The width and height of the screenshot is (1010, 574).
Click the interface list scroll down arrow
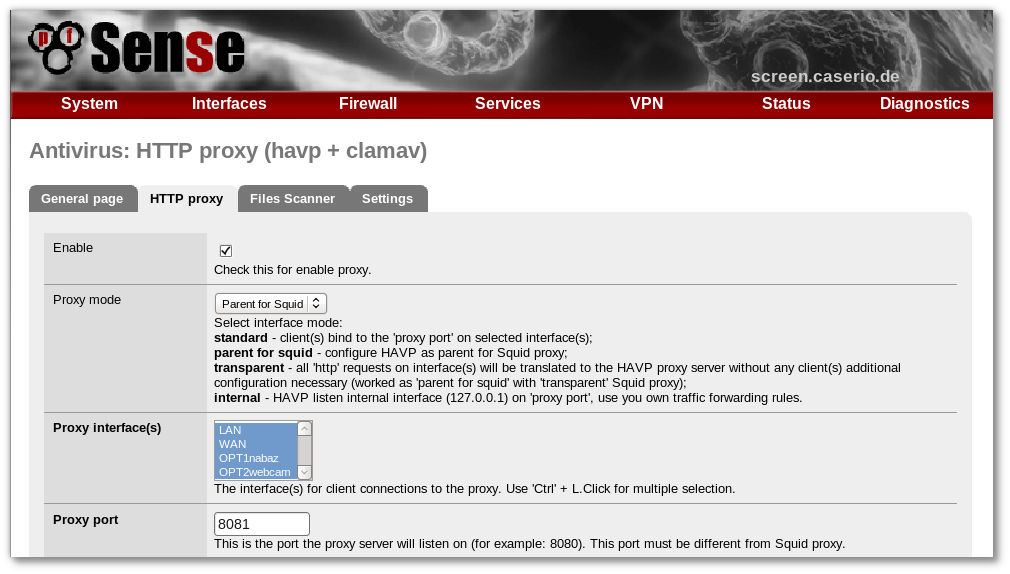(x=305, y=473)
